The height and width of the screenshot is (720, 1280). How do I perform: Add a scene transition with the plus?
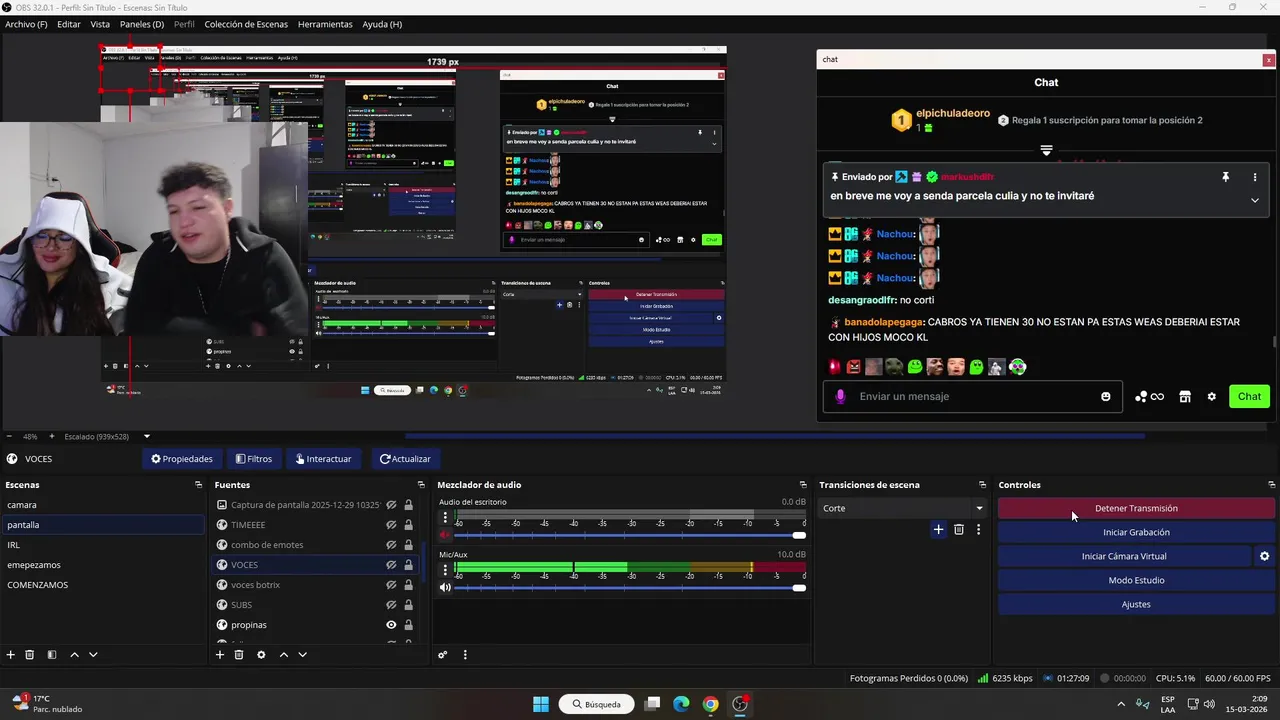(938, 530)
